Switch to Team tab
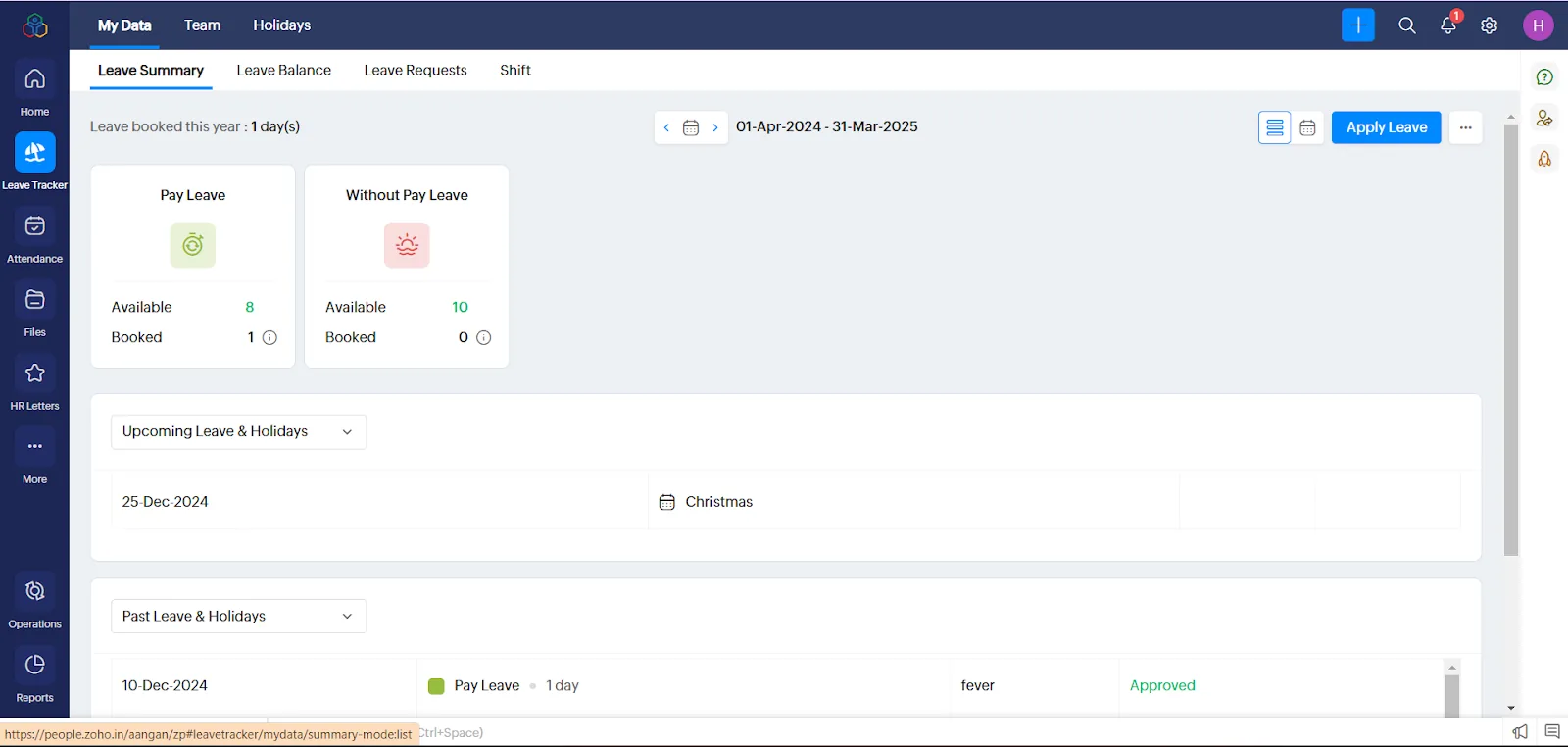1568x747 pixels. click(203, 25)
